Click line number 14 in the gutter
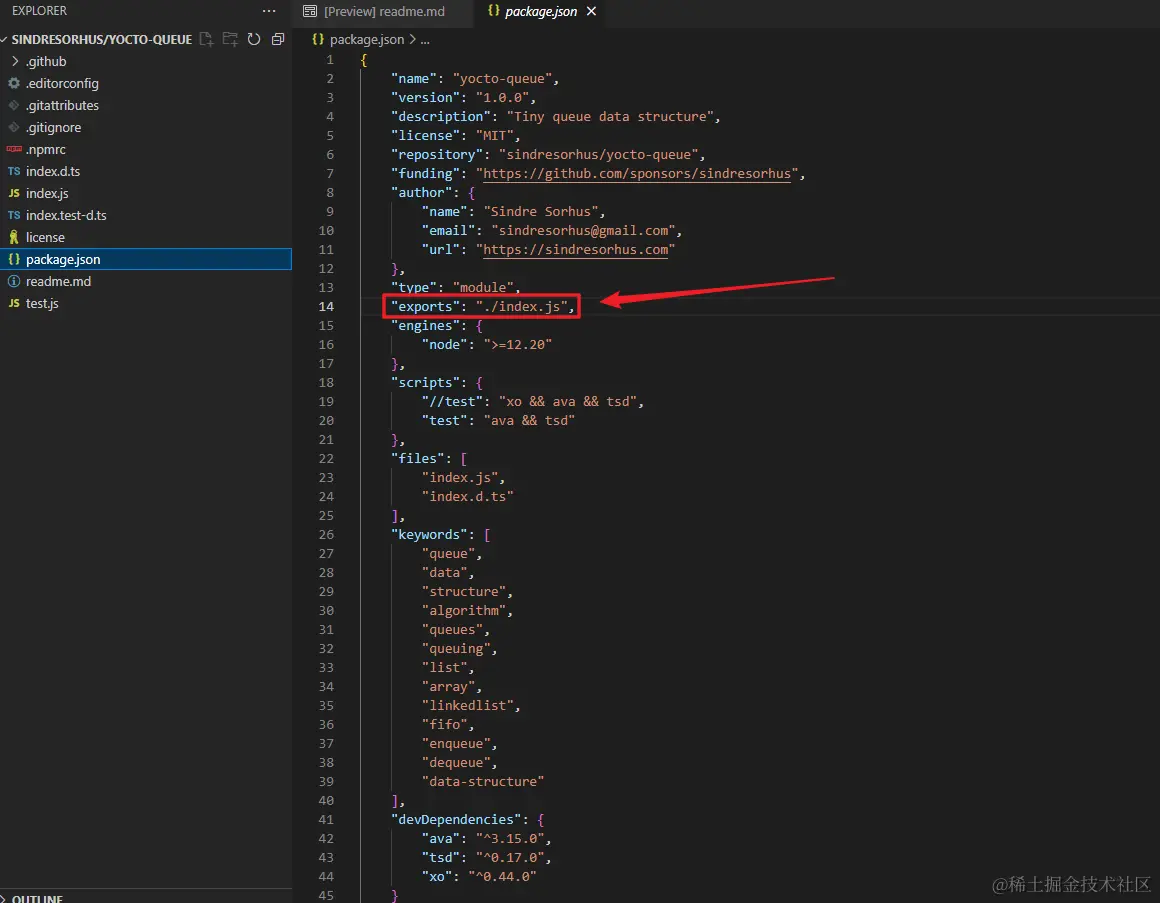1160x903 pixels. coord(326,307)
